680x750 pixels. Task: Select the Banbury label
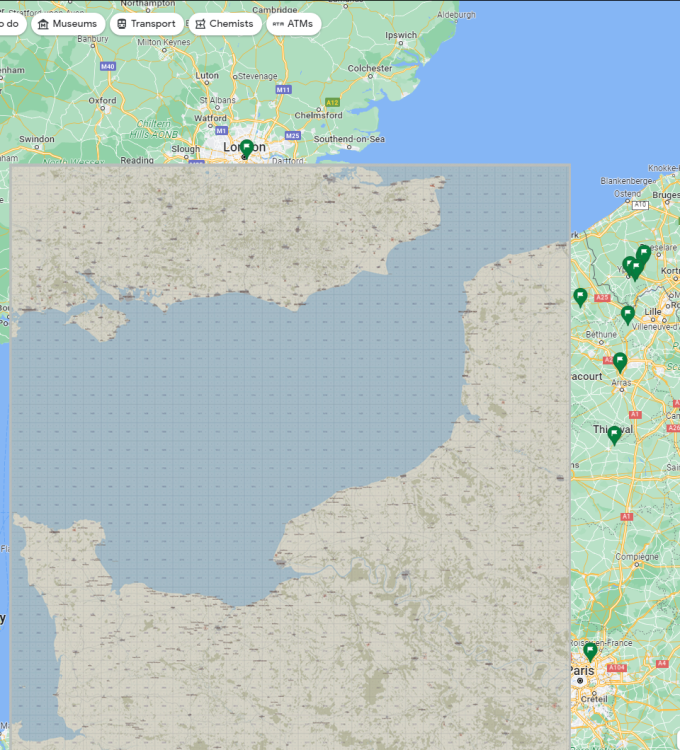pos(93,39)
